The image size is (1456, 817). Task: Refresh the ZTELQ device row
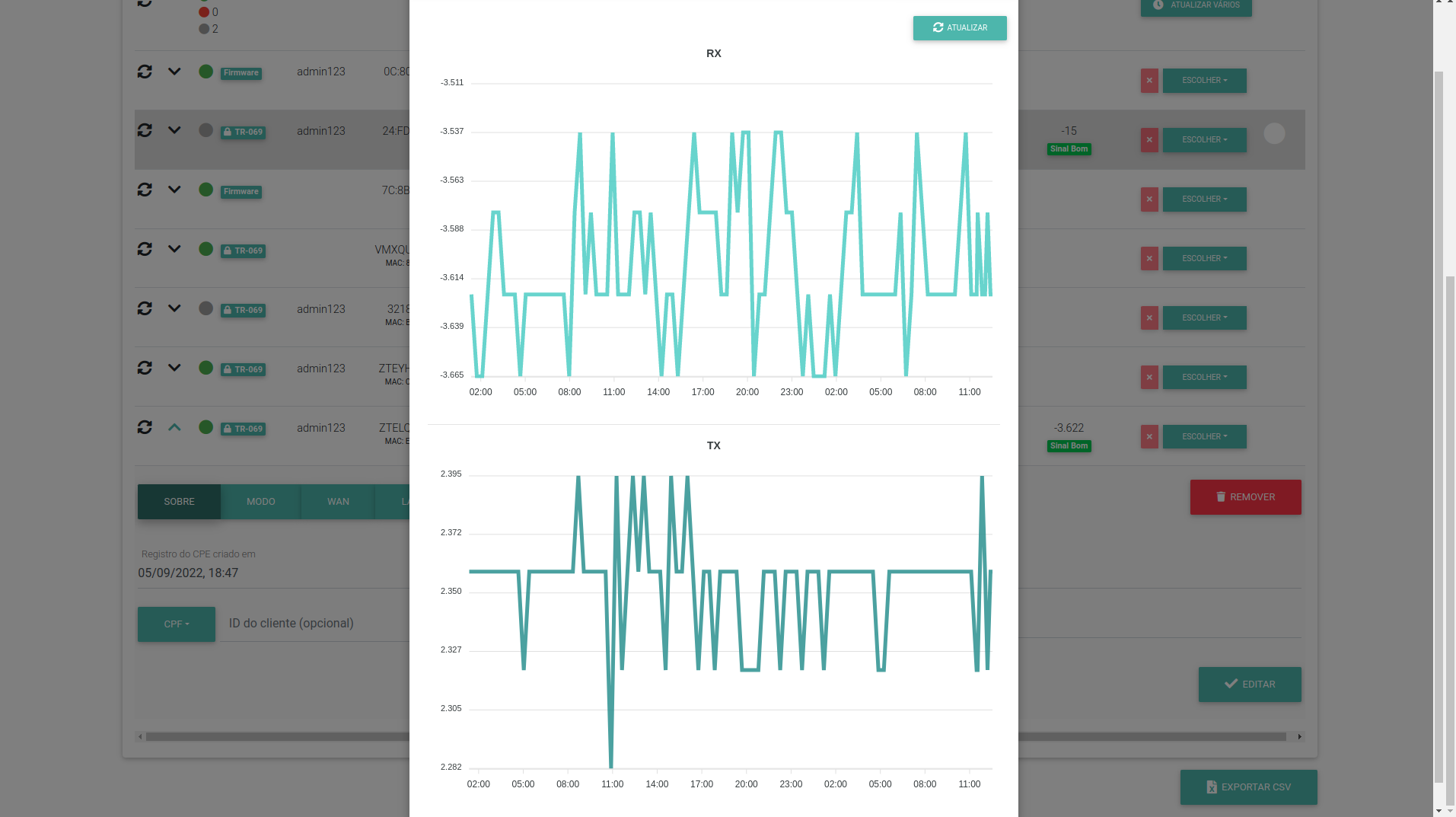[145, 427]
